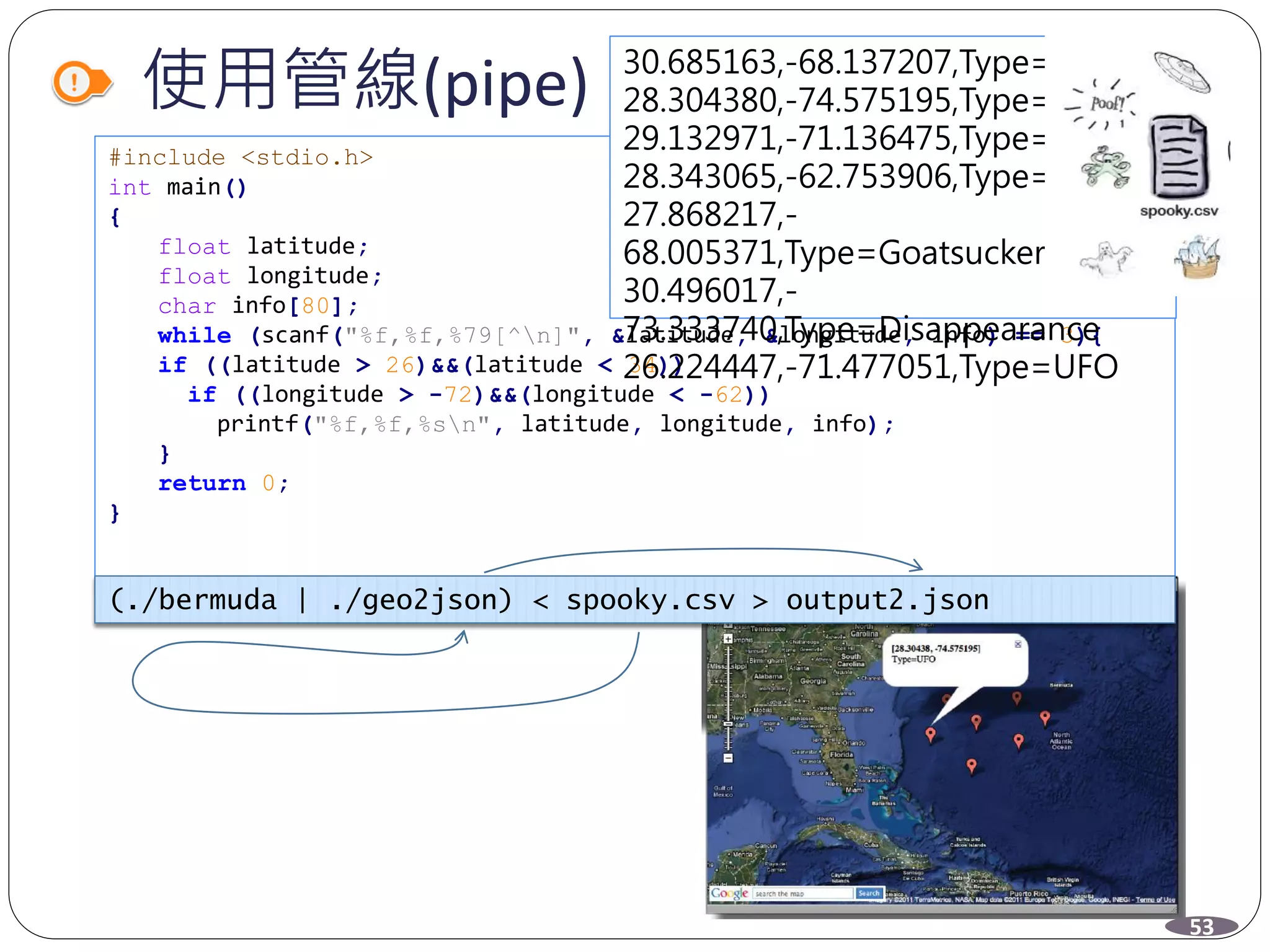Open the spooky.csv document icon
The image size is (1270, 952).
click(1178, 156)
